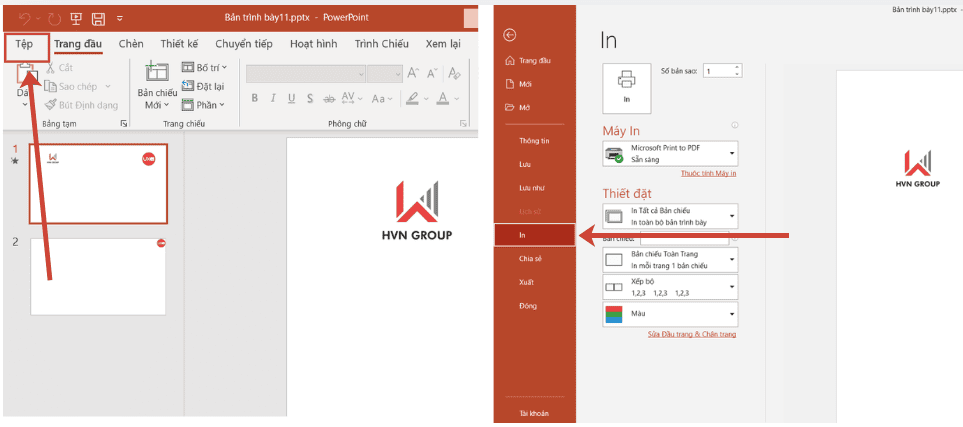
Task: Choose Mới in backstage menu
Action: (518, 84)
